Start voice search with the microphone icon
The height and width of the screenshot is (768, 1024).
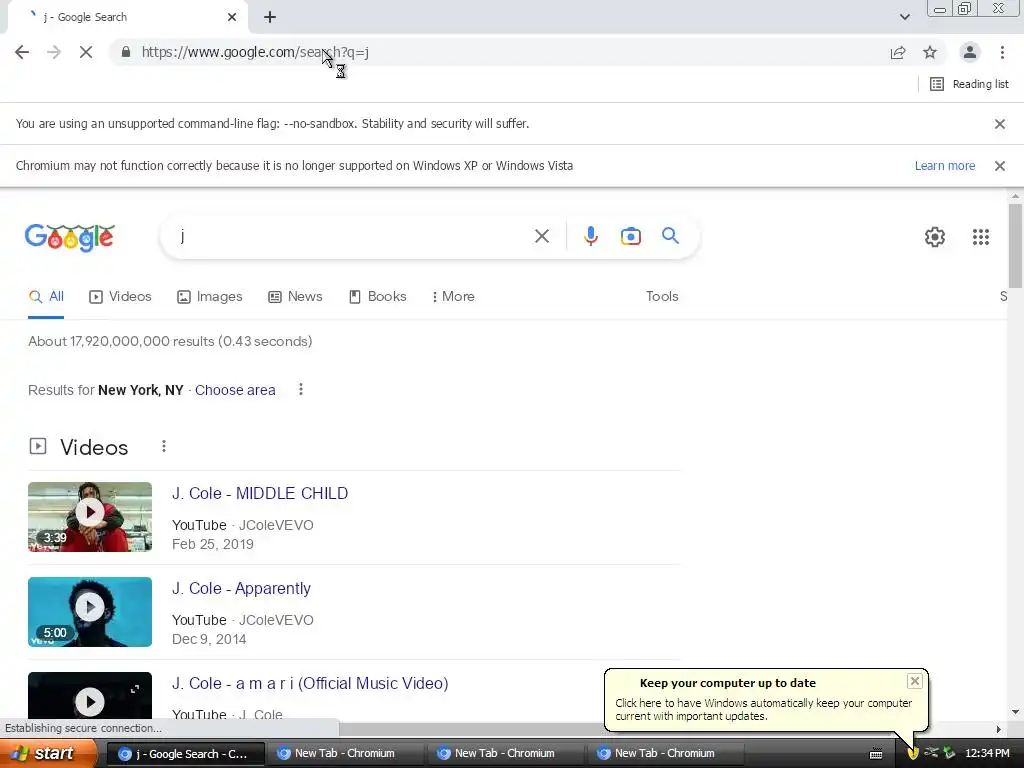[x=590, y=236]
